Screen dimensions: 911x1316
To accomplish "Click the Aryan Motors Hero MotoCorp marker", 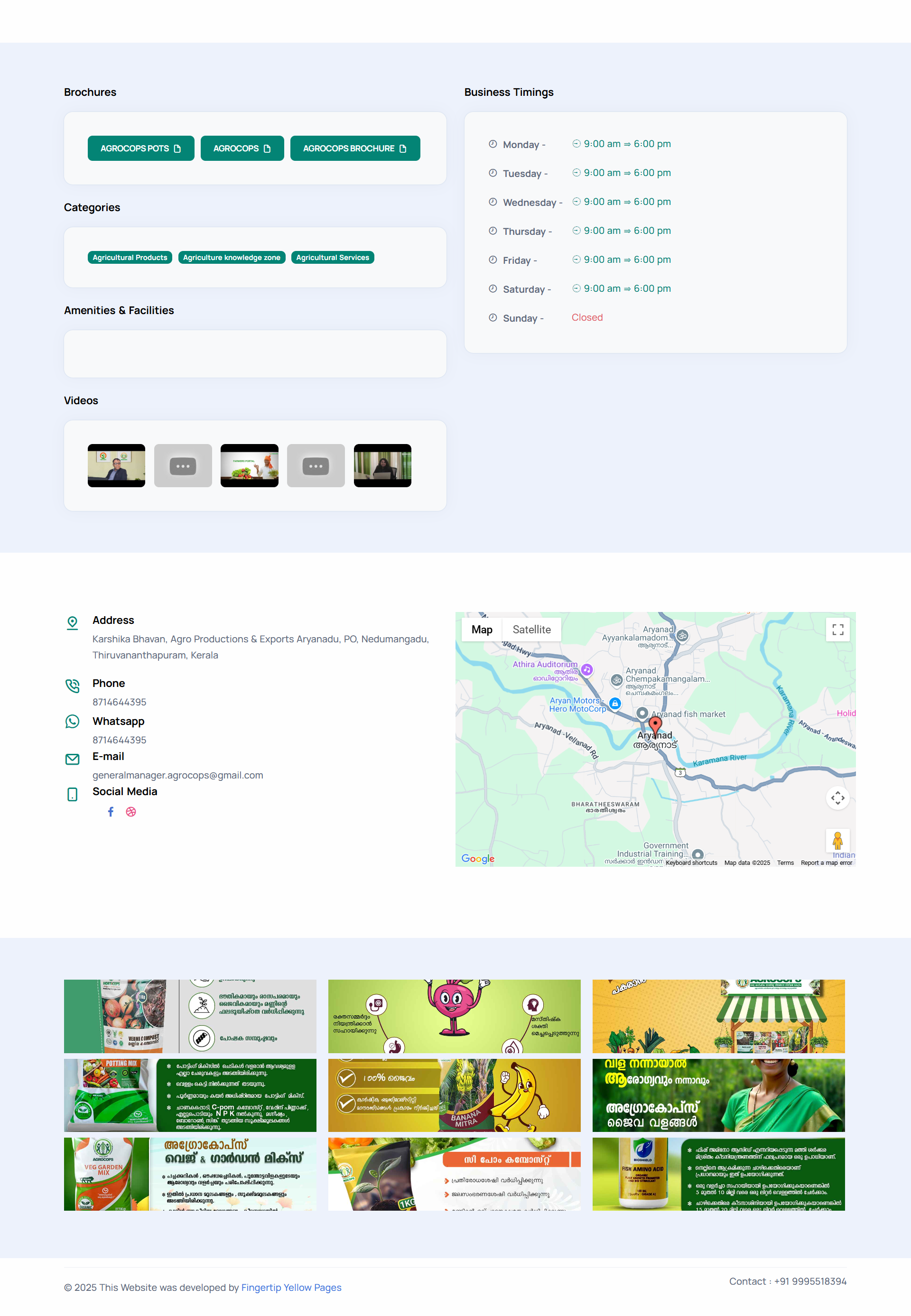I will click(615, 703).
